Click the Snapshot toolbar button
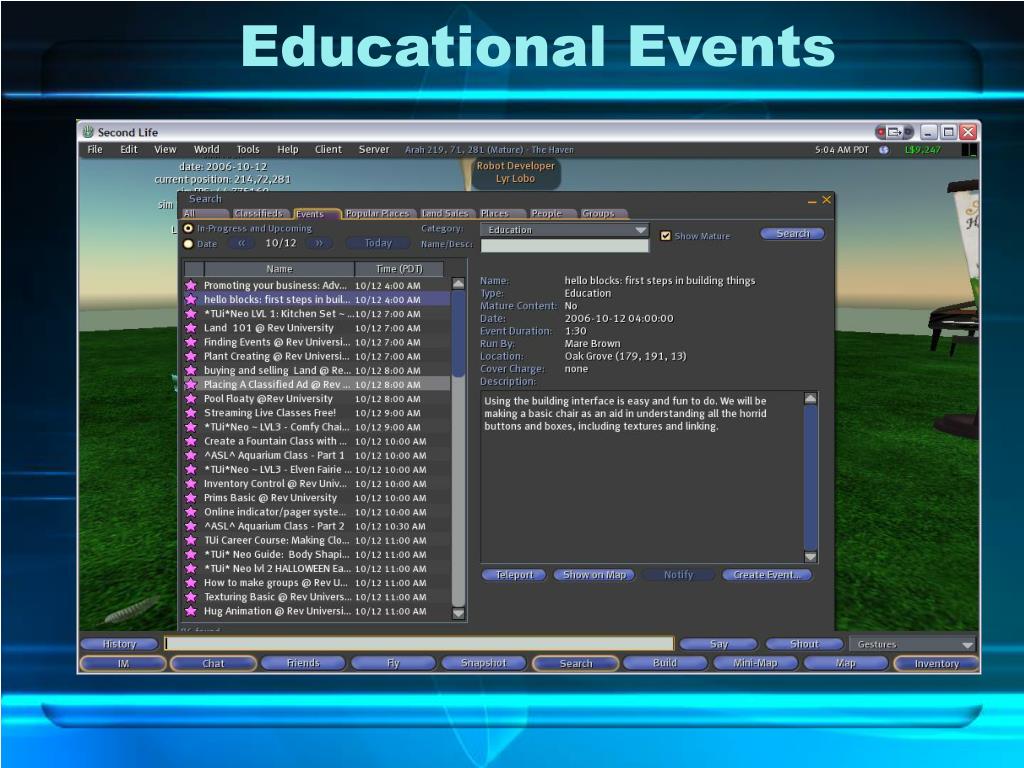This screenshot has height=768, width=1024. [x=483, y=663]
